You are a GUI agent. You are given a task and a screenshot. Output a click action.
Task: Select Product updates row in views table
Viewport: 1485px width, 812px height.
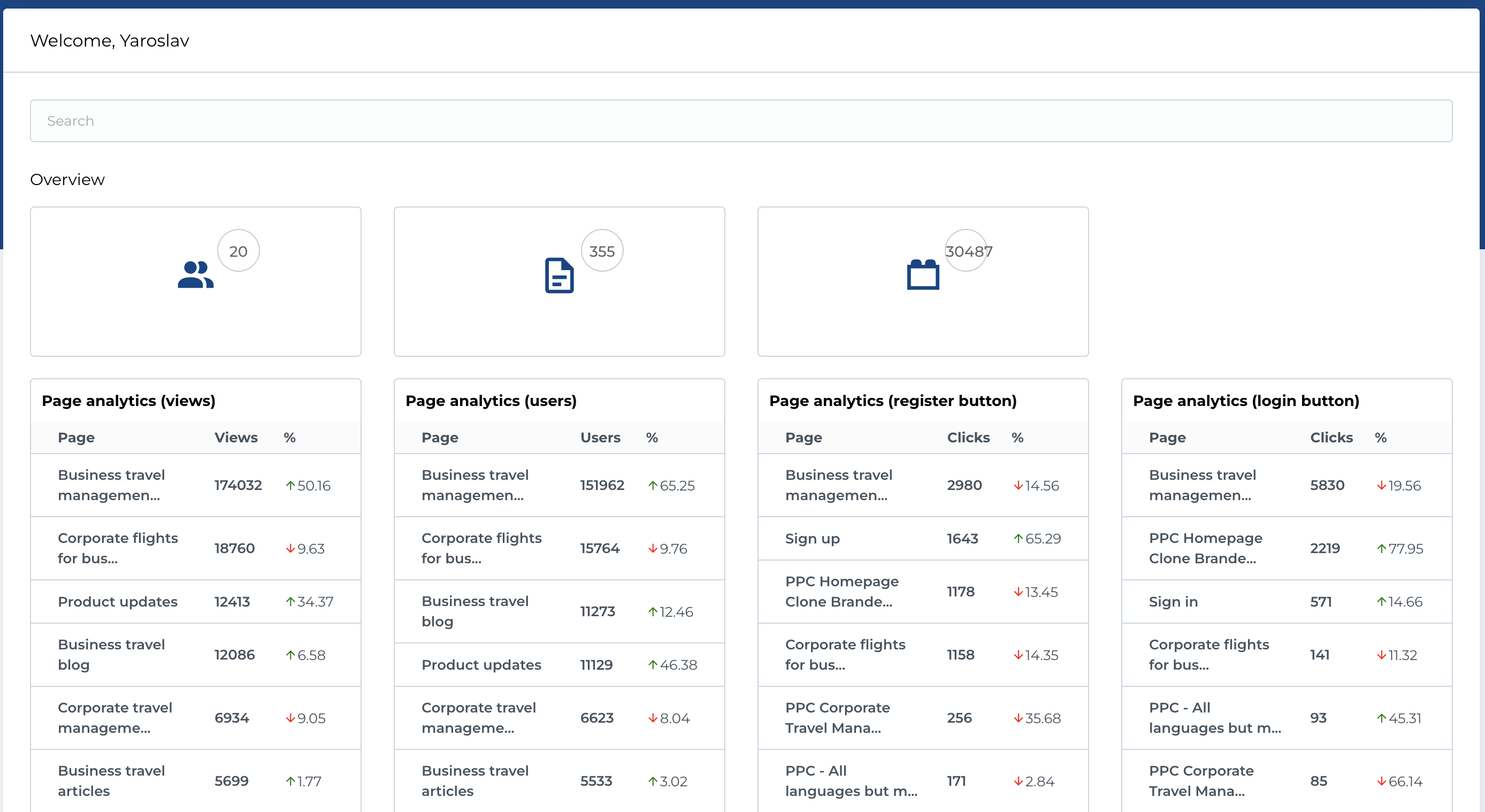tap(118, 602)
